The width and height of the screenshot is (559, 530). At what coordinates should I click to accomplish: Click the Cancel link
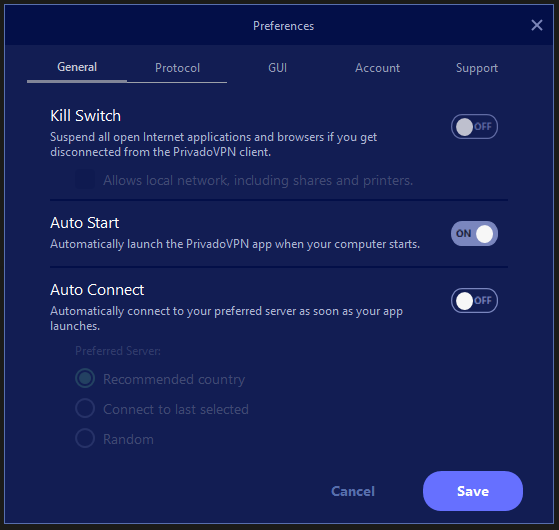point(353,491)
